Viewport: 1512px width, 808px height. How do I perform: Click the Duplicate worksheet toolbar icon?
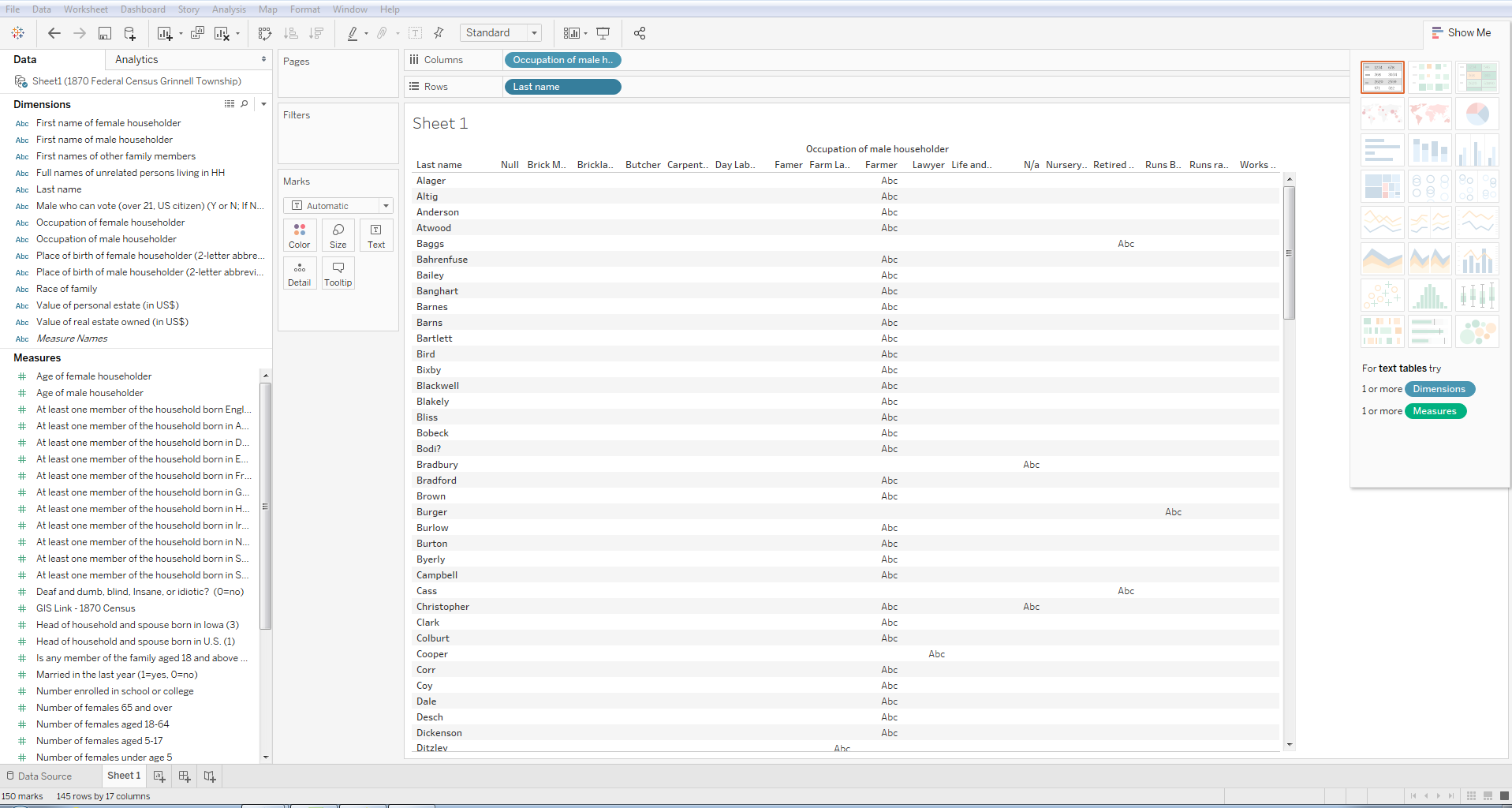197,33
